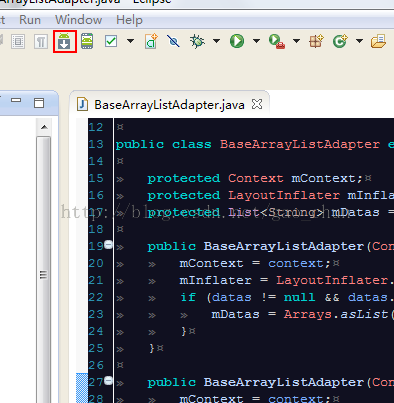Click 'LayoutInflater' type on line 16
Viewport: 394px width, 403px height.
(284, 195)
